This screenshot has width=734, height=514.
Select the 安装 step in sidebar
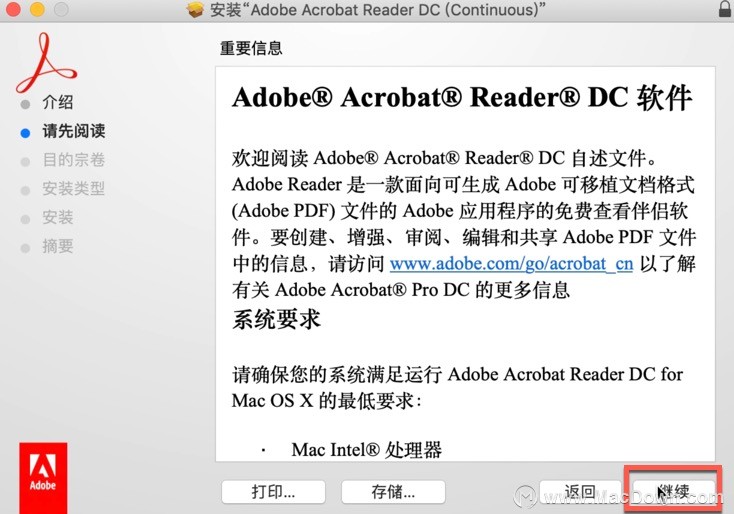pos(58,218)
